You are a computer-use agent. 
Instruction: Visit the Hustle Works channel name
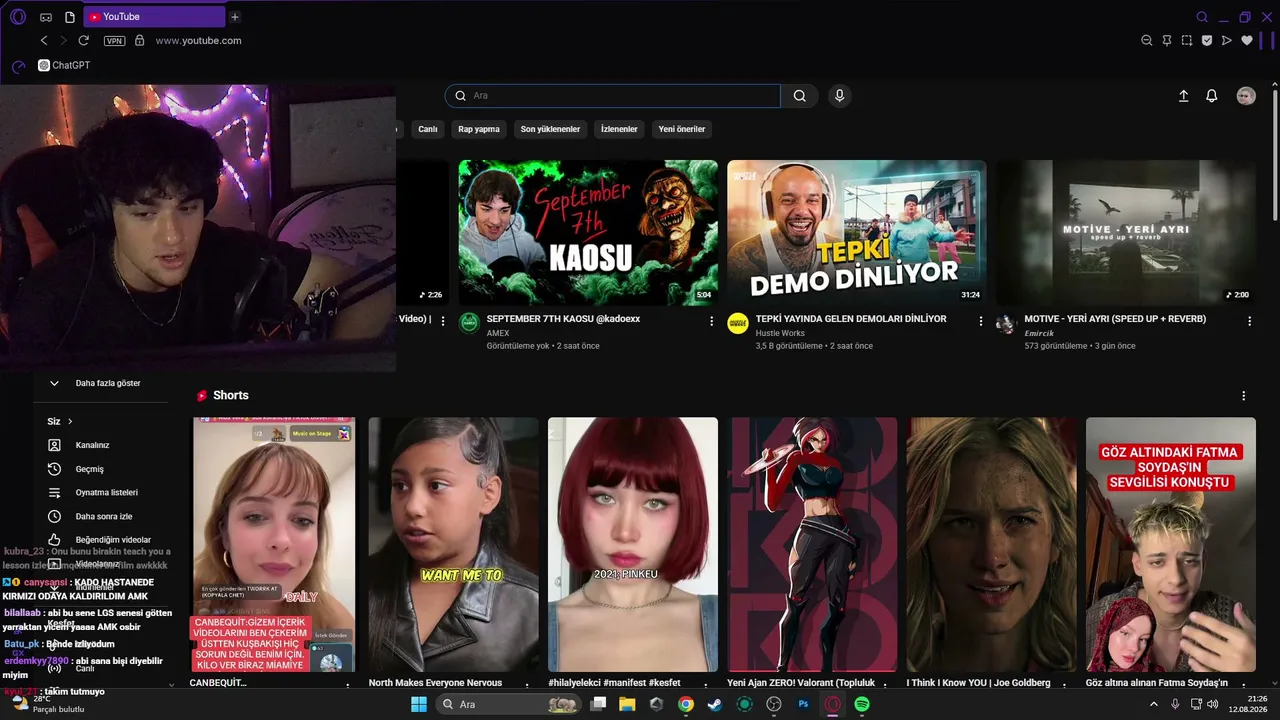coord(780,333)
